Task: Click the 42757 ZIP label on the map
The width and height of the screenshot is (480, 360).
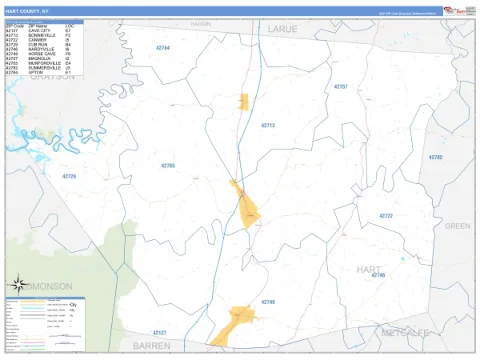Action: [x=341, y=87]
